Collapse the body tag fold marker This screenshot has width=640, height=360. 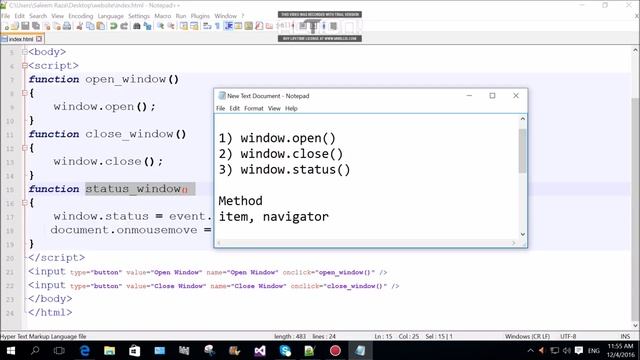point(25,52)
